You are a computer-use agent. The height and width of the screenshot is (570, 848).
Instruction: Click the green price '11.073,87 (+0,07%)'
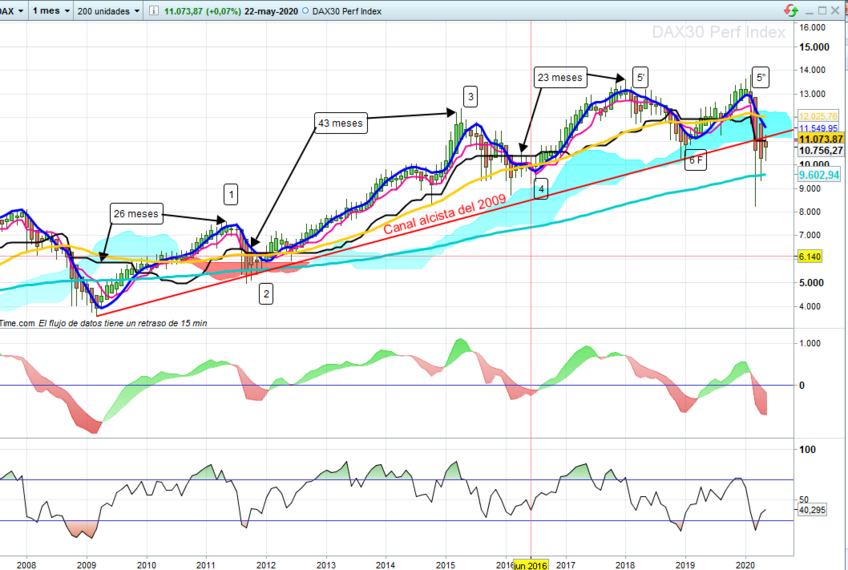point(202,11)
